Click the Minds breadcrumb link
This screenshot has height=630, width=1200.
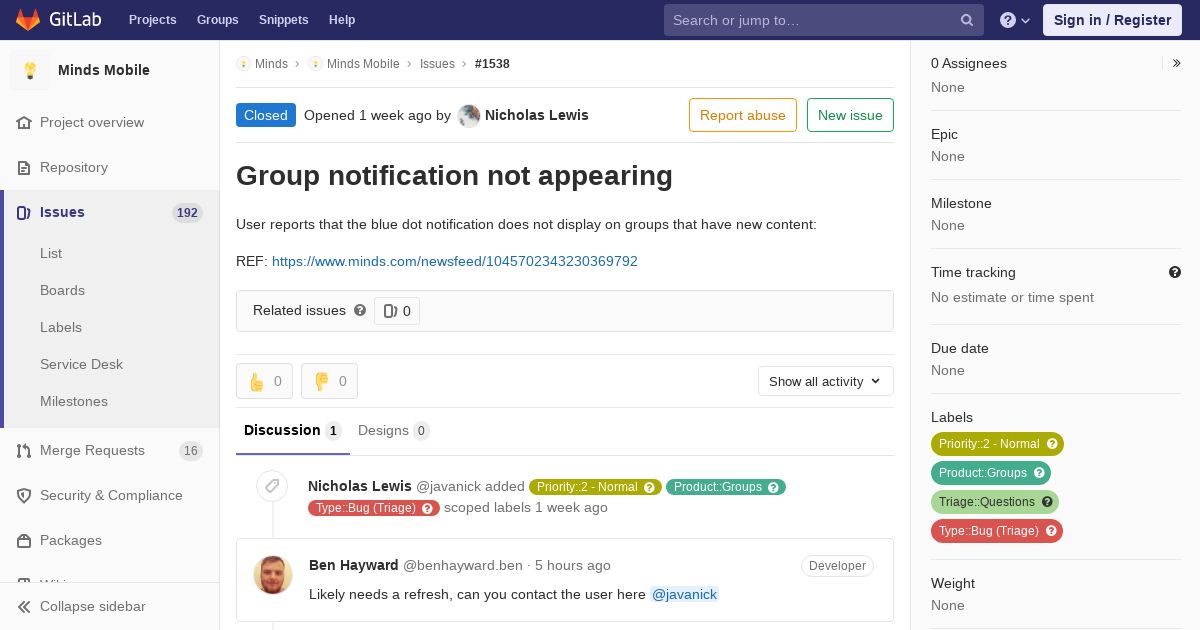tap(271, 63)
